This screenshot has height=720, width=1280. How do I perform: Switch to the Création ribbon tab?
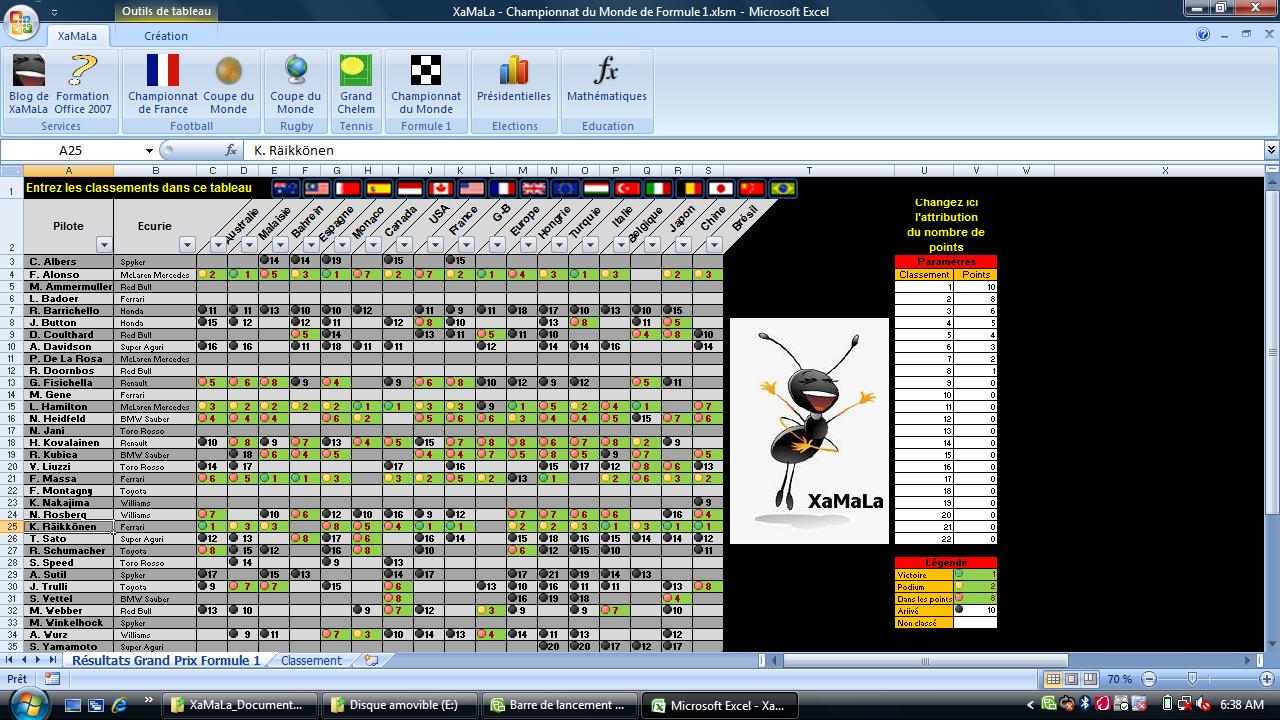click(x=166, y=36)
